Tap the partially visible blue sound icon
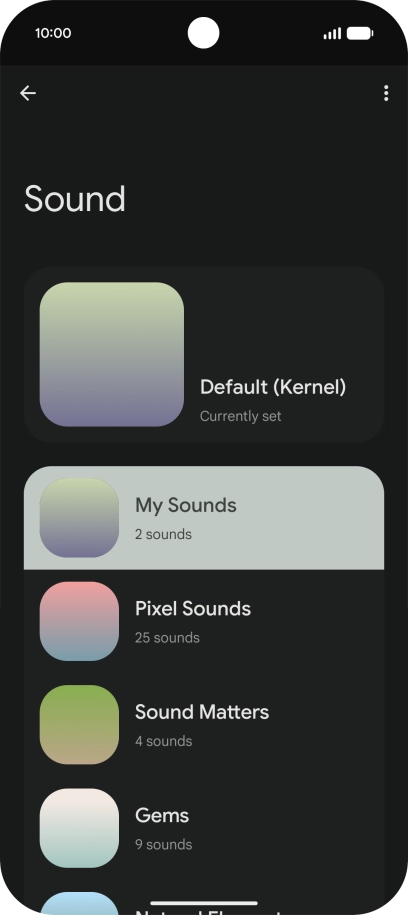 click(x=79, y=903)
